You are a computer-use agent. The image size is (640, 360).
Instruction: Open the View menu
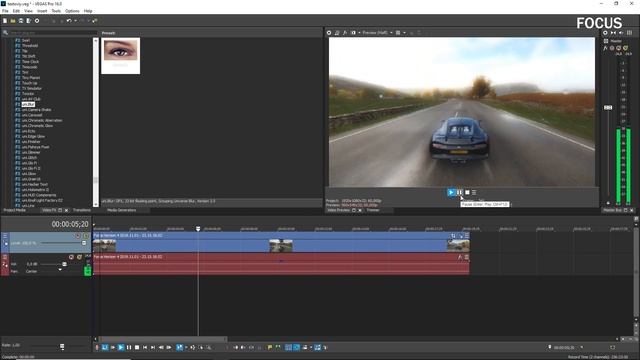[28, 11]
